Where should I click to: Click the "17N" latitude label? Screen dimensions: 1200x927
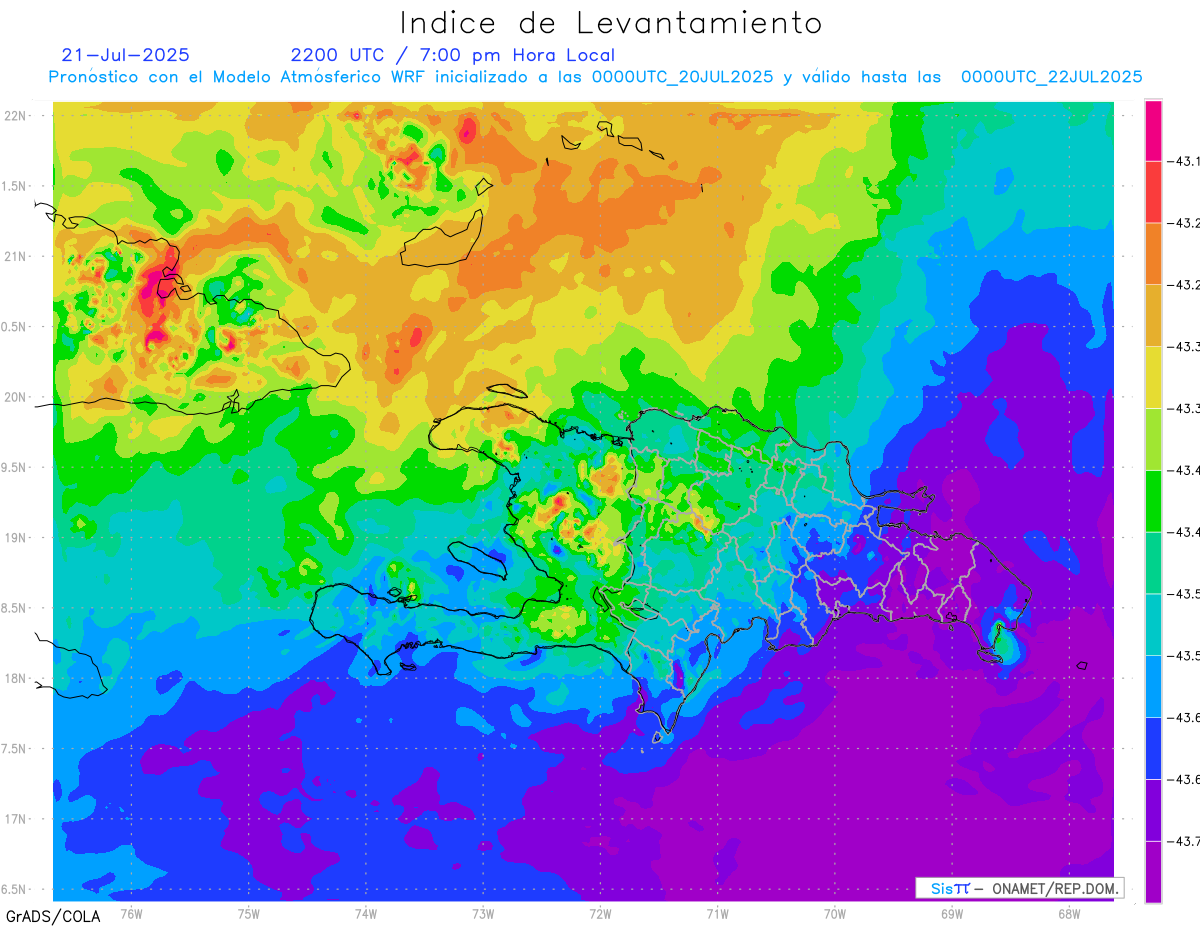[x=17, y=819]
